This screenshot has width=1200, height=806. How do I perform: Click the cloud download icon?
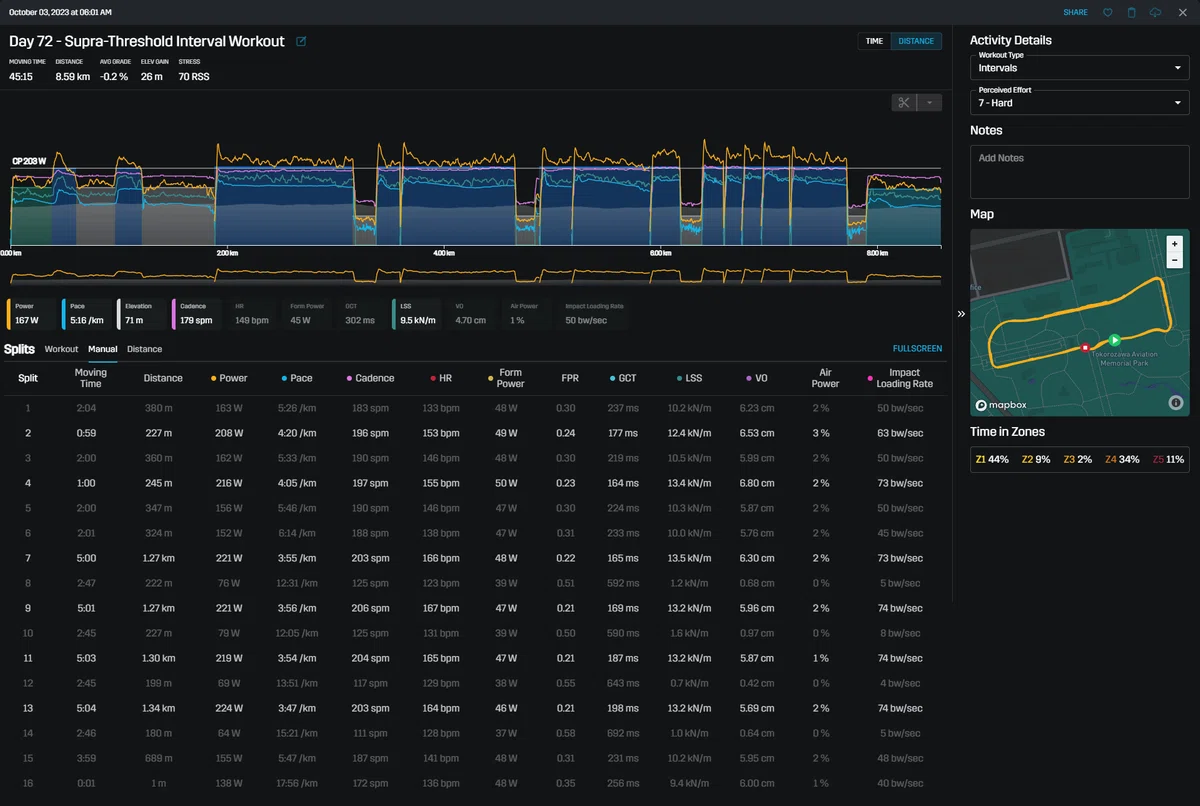pyautogui.click(x=1156, y=12)
